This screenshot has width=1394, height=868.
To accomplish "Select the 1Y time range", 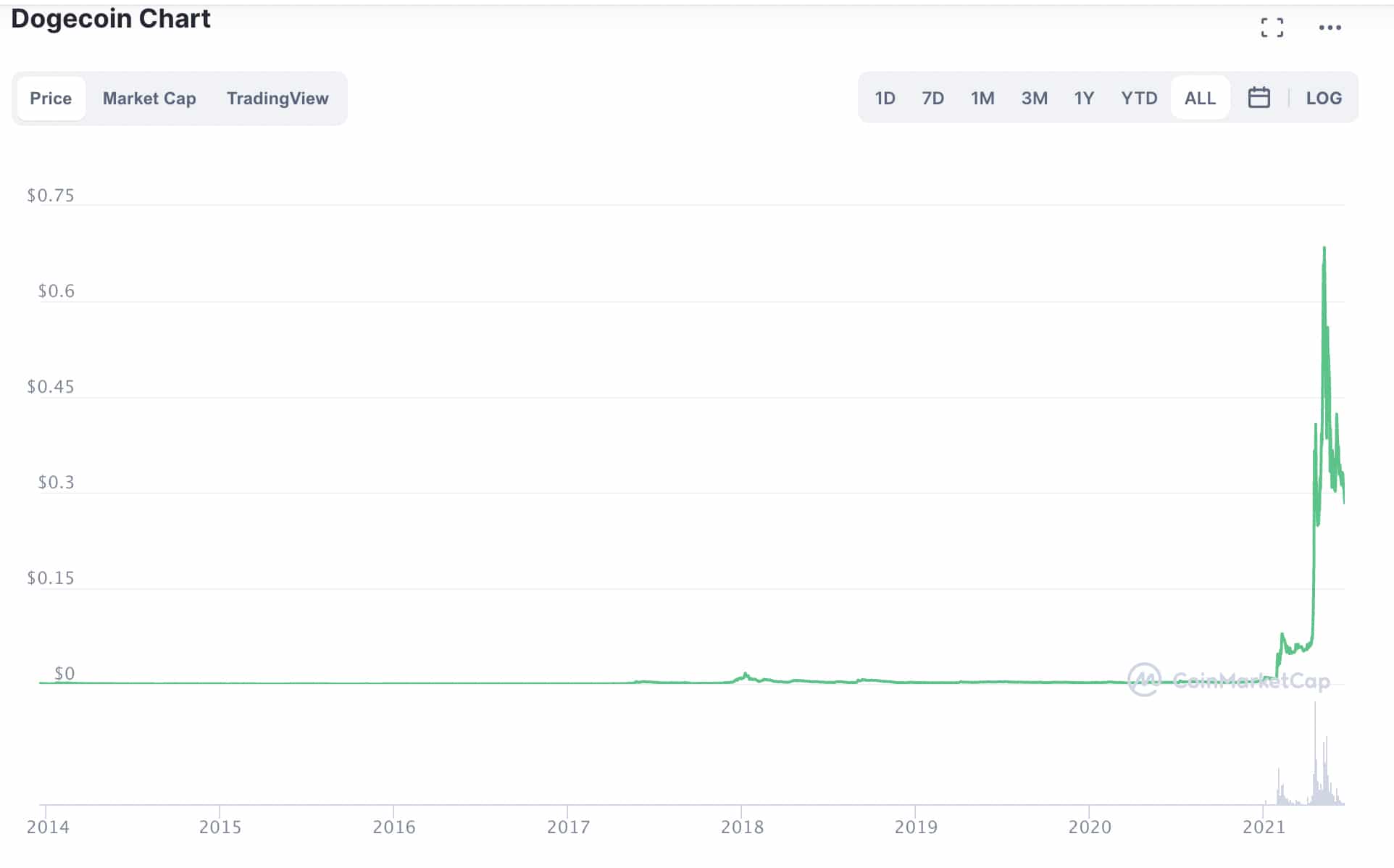I will pos(1083,98).
